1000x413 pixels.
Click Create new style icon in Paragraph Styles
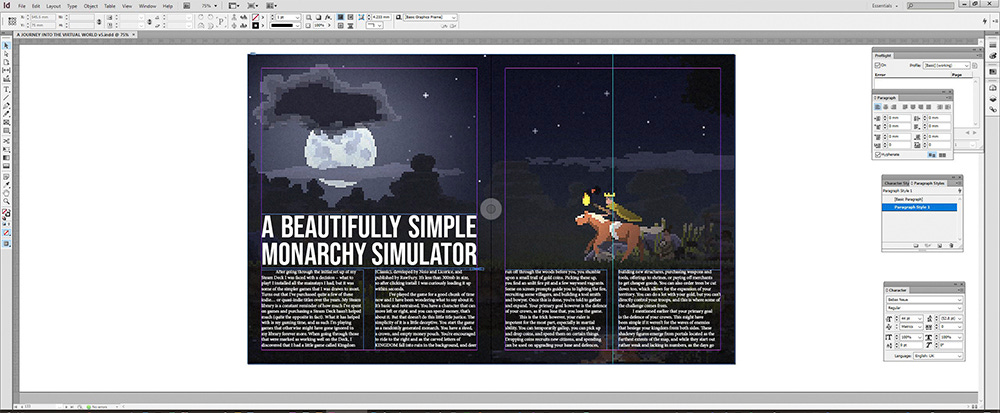939,245
